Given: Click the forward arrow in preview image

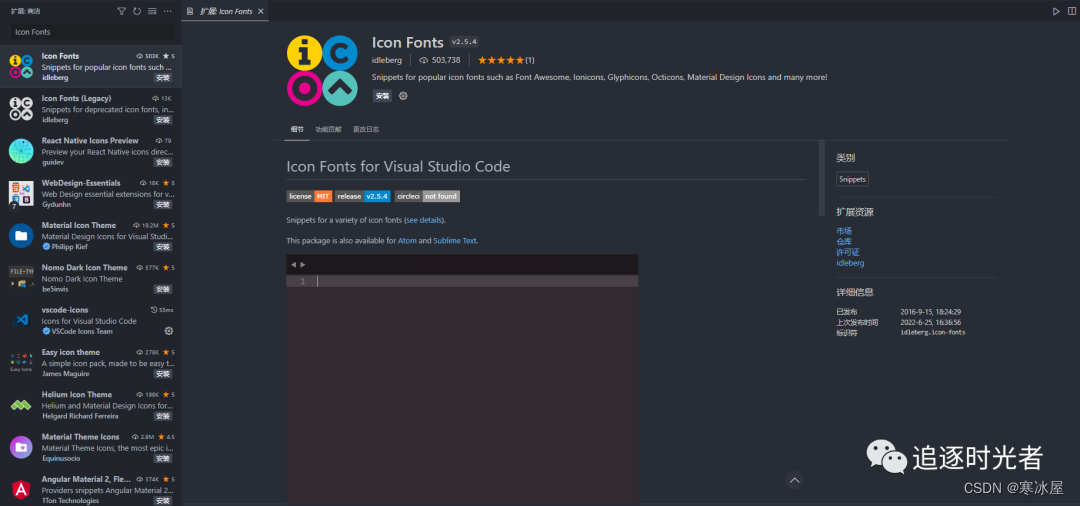Looking at the screenshot, I should click(x=303, y=264).
